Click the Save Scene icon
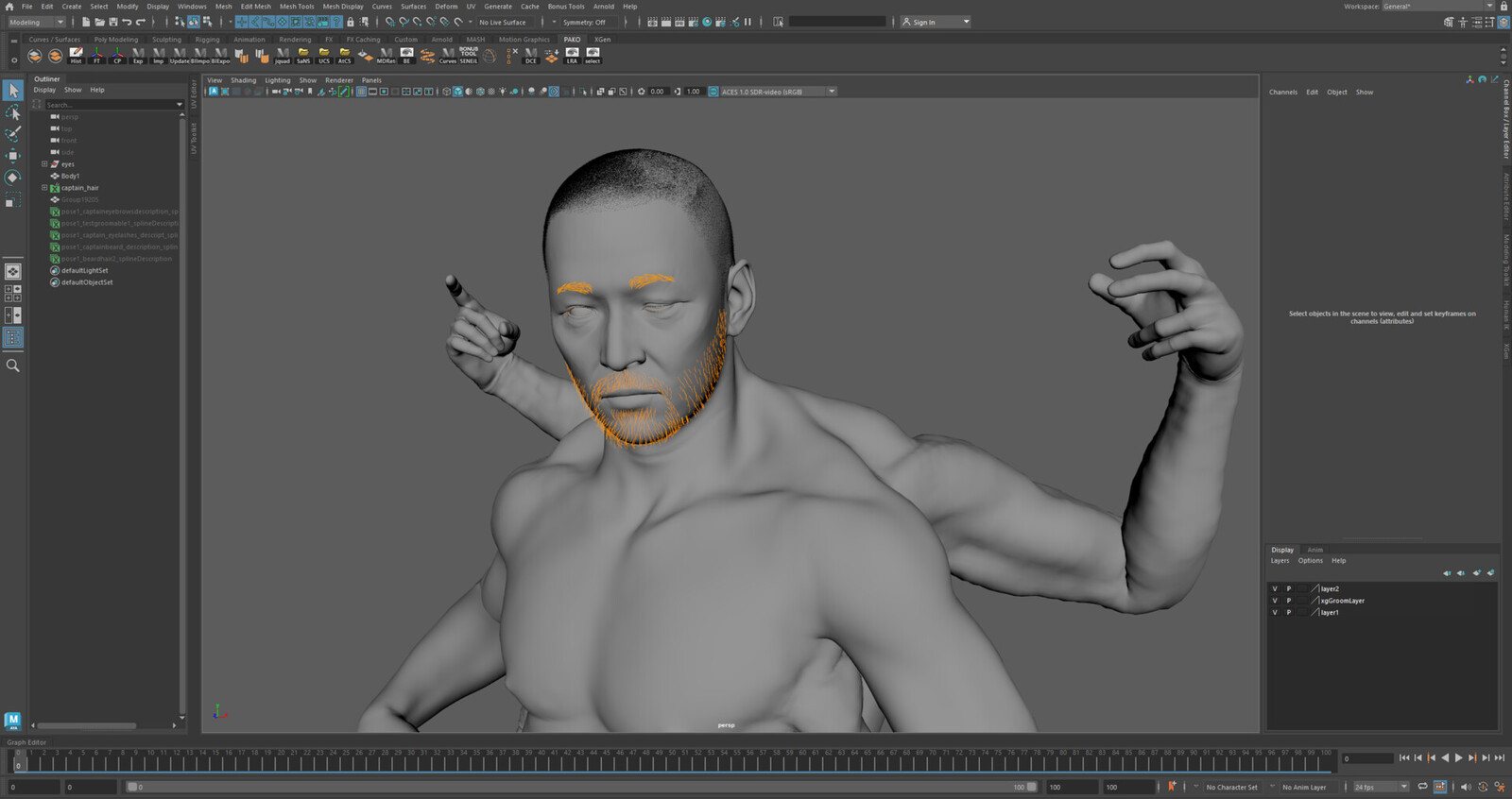 coord(112,22)
